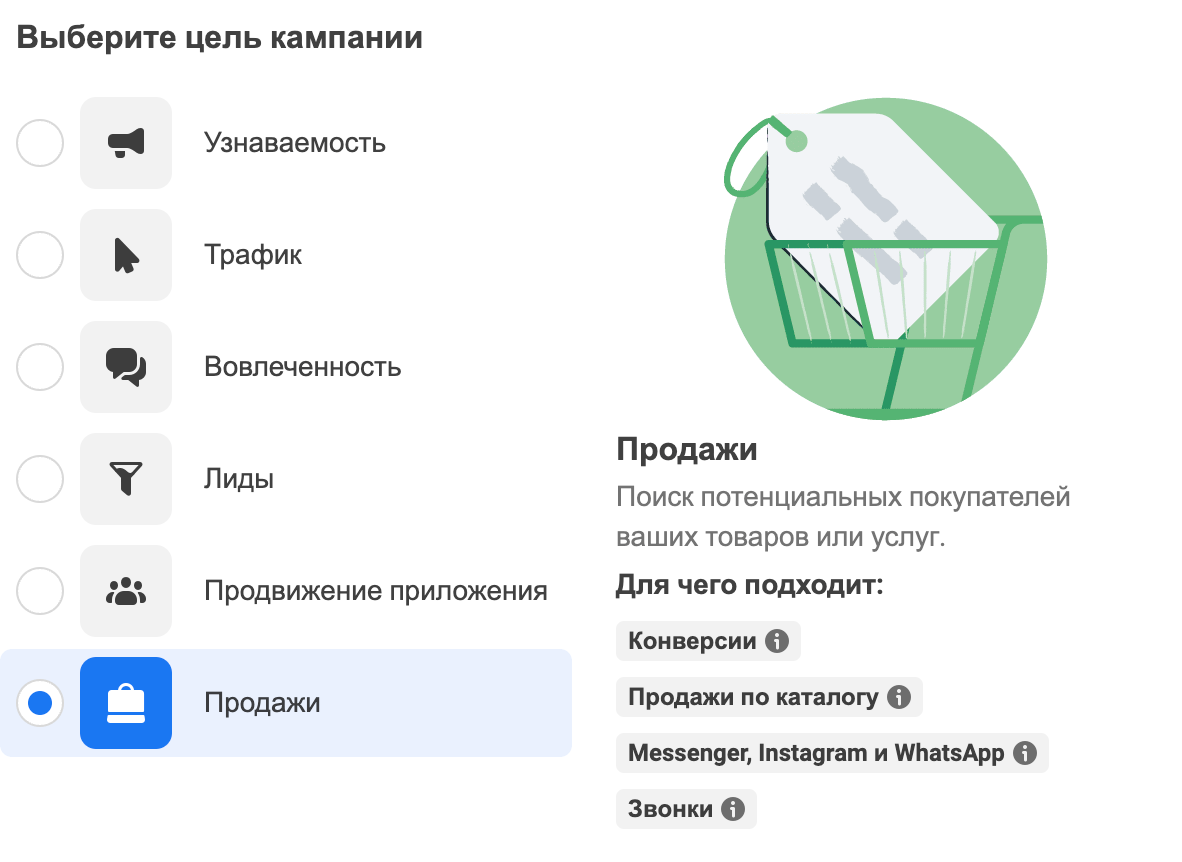This screenshot has width=1182, height=862.
Task: Click the funnel icon for Лиды
Action: coord(126,479)
